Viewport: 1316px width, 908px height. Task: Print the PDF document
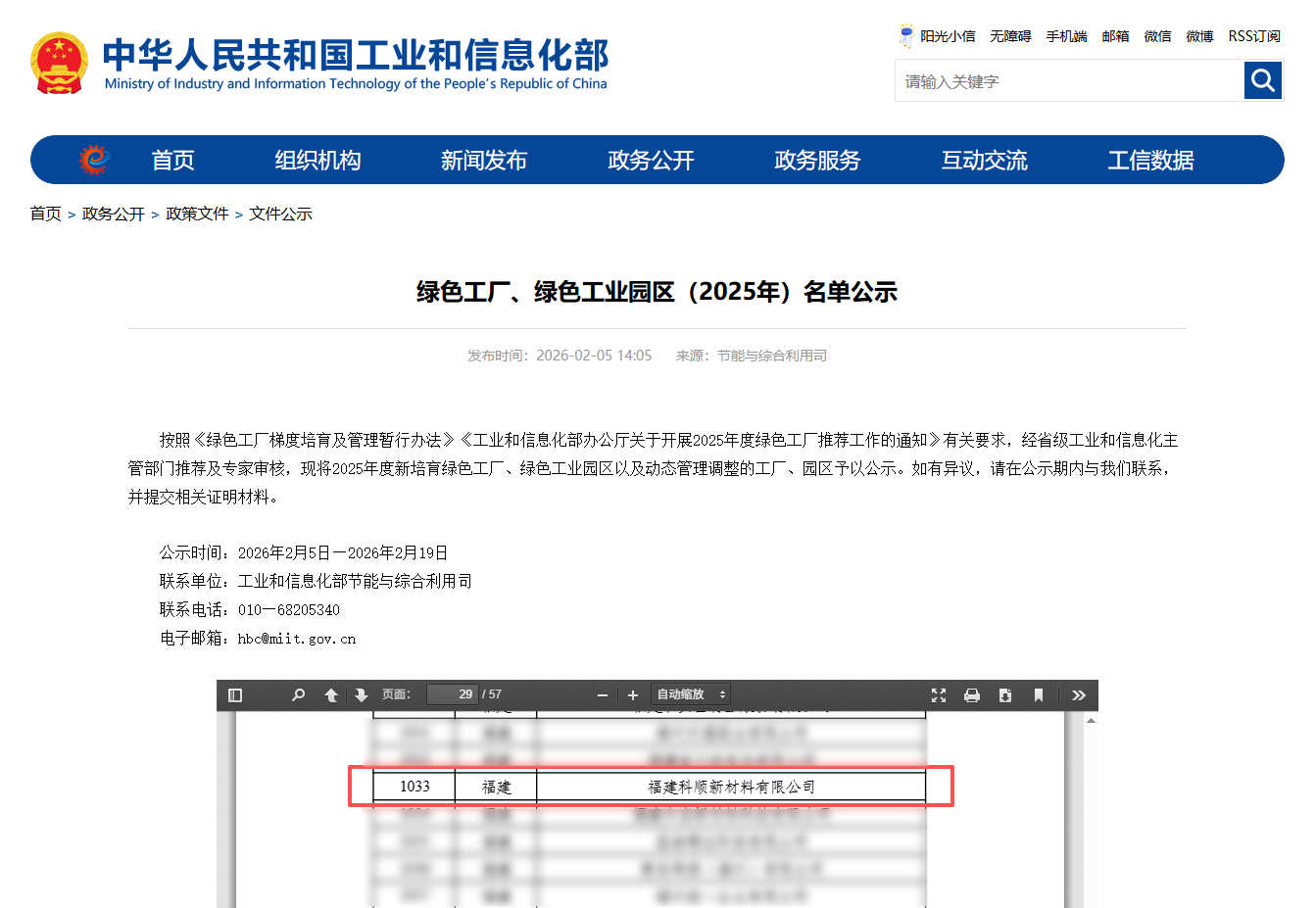click(972, 694)
